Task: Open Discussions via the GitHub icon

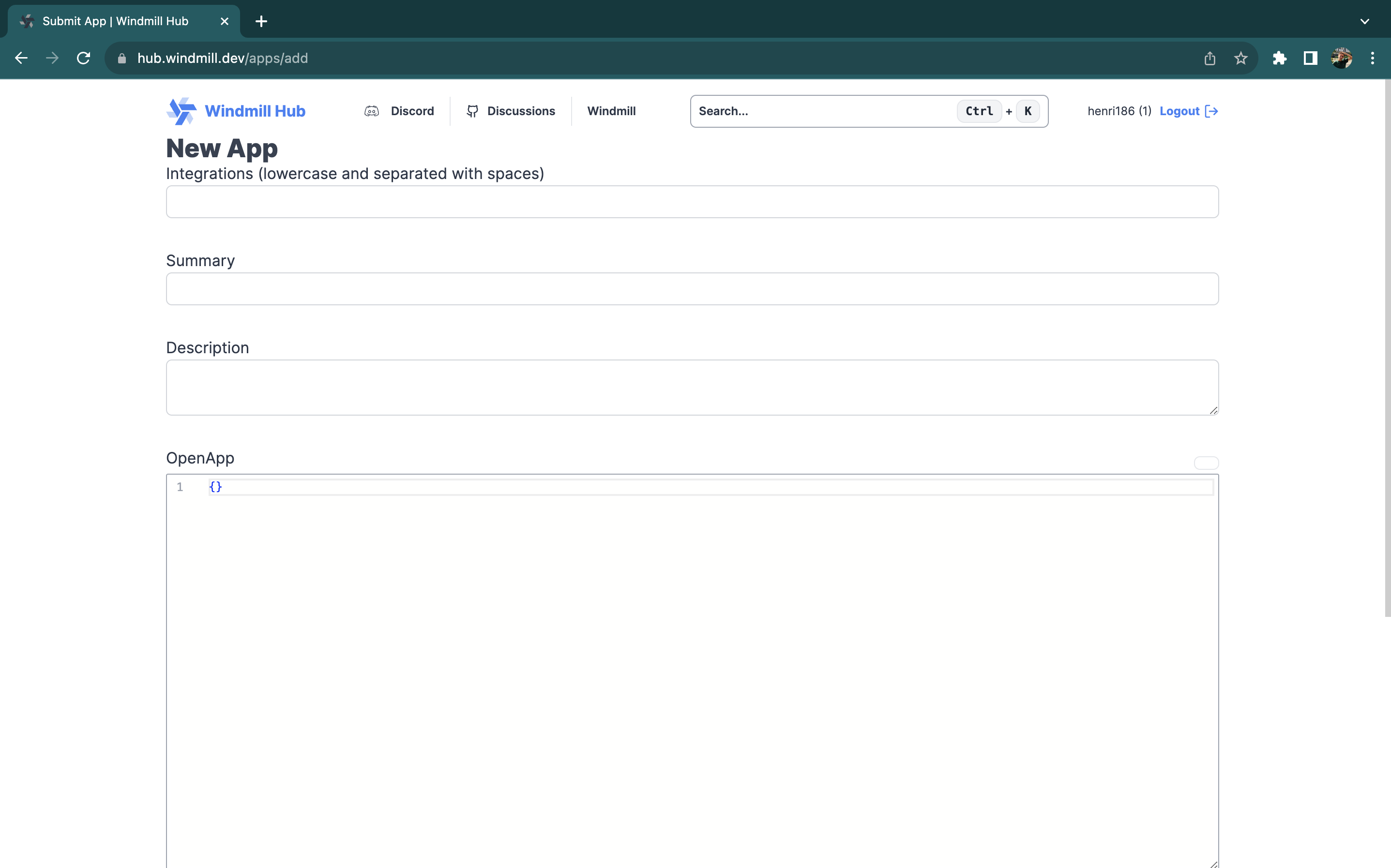Action: pyautogui.click(x=472, y=111)
